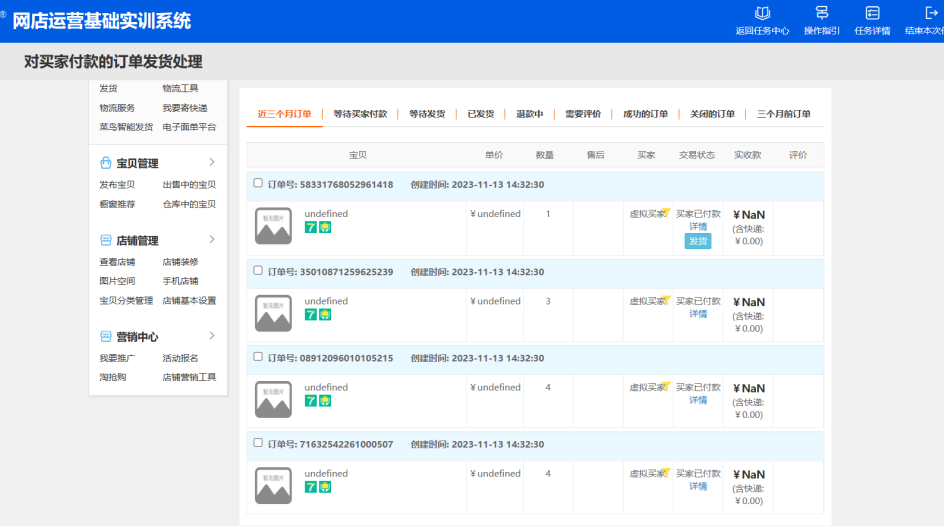Click green 7-day badge in order 08912096010105215

point(311,401)
